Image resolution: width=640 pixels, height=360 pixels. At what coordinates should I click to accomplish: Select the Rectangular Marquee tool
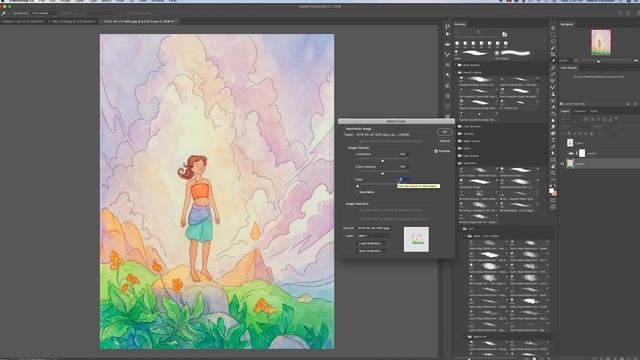point(553,35)
